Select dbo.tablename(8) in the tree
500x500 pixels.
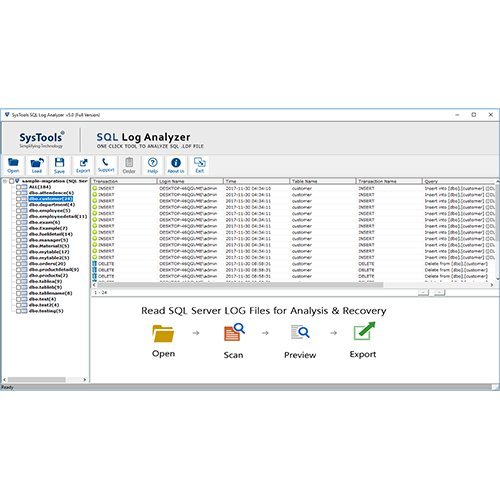pos(50,293)
